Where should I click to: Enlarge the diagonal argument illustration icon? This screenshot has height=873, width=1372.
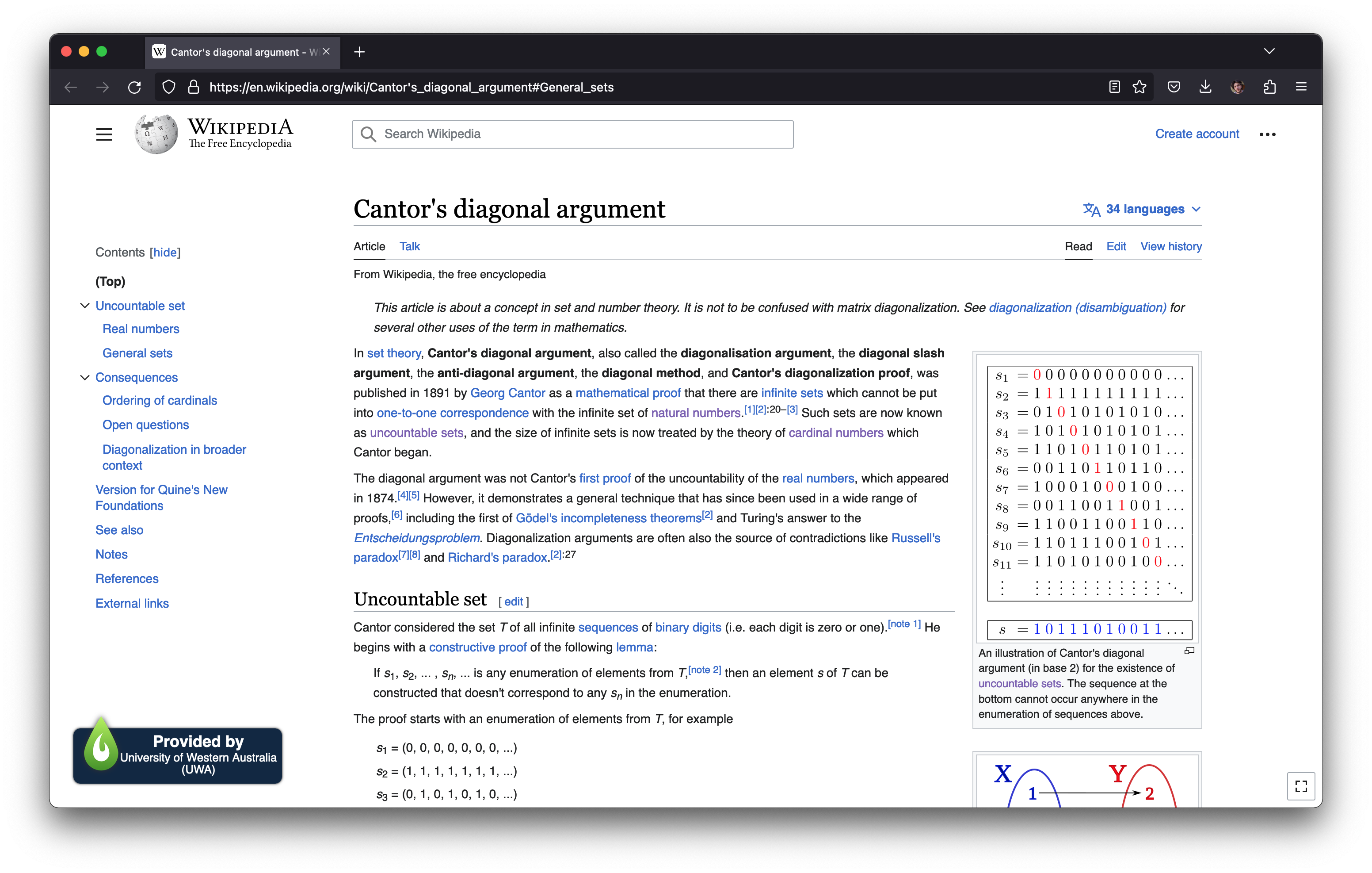[x=1190, y=651]
